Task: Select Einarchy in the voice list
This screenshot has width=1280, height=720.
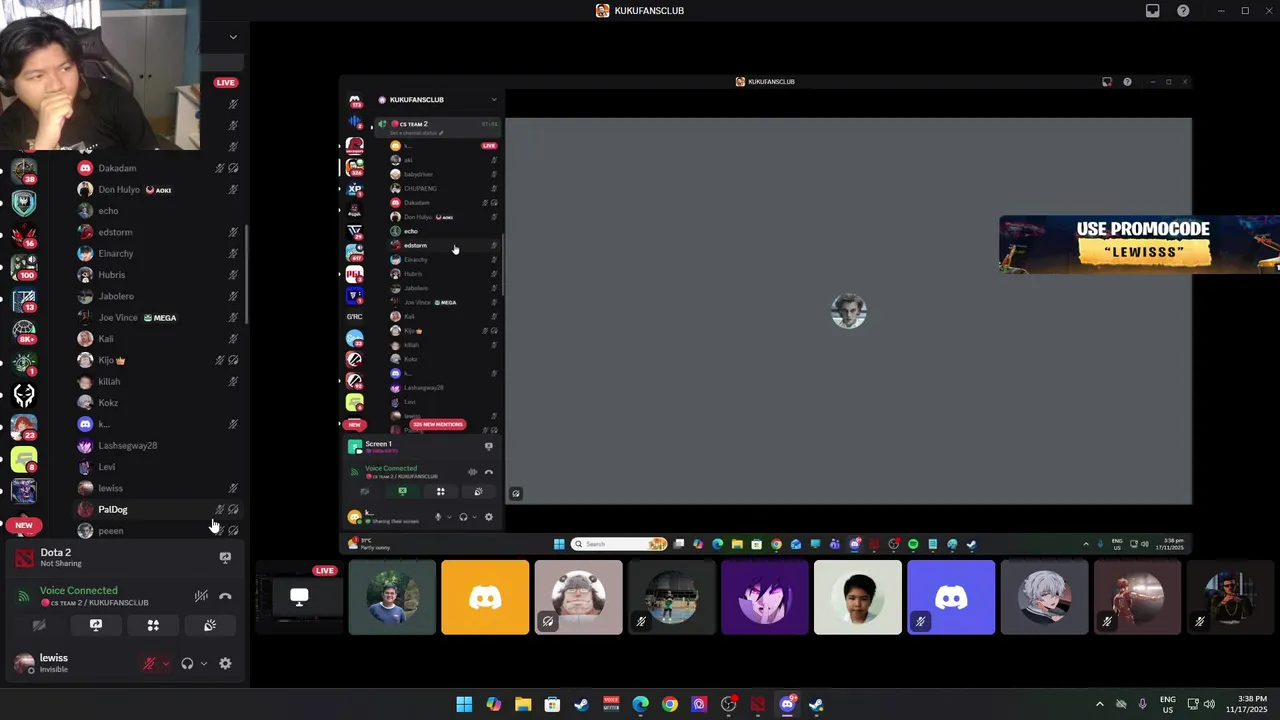Action: [160, 253]
